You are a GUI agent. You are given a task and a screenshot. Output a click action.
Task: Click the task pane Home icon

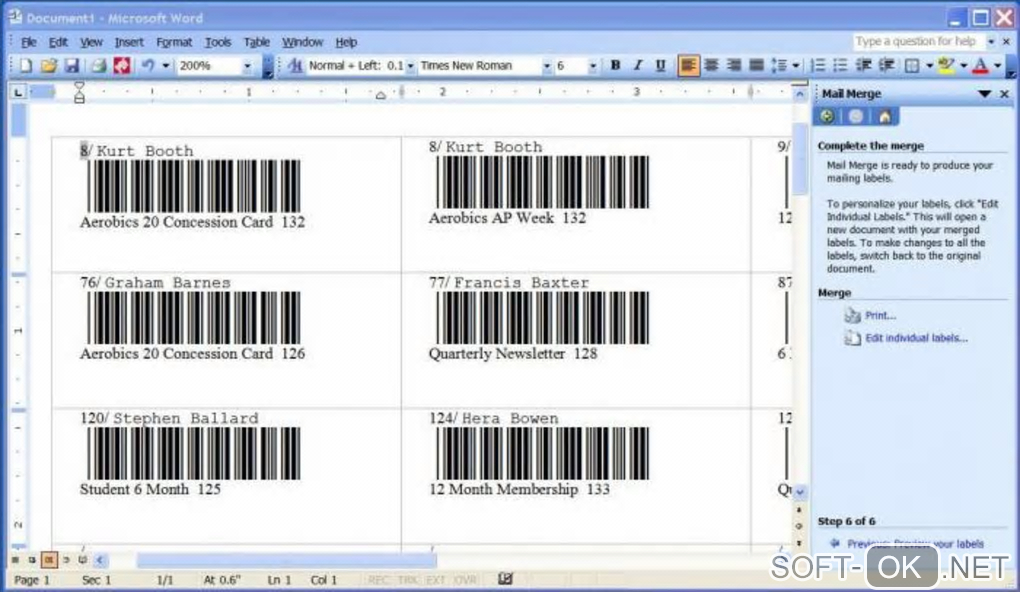[x=885, y=116]
